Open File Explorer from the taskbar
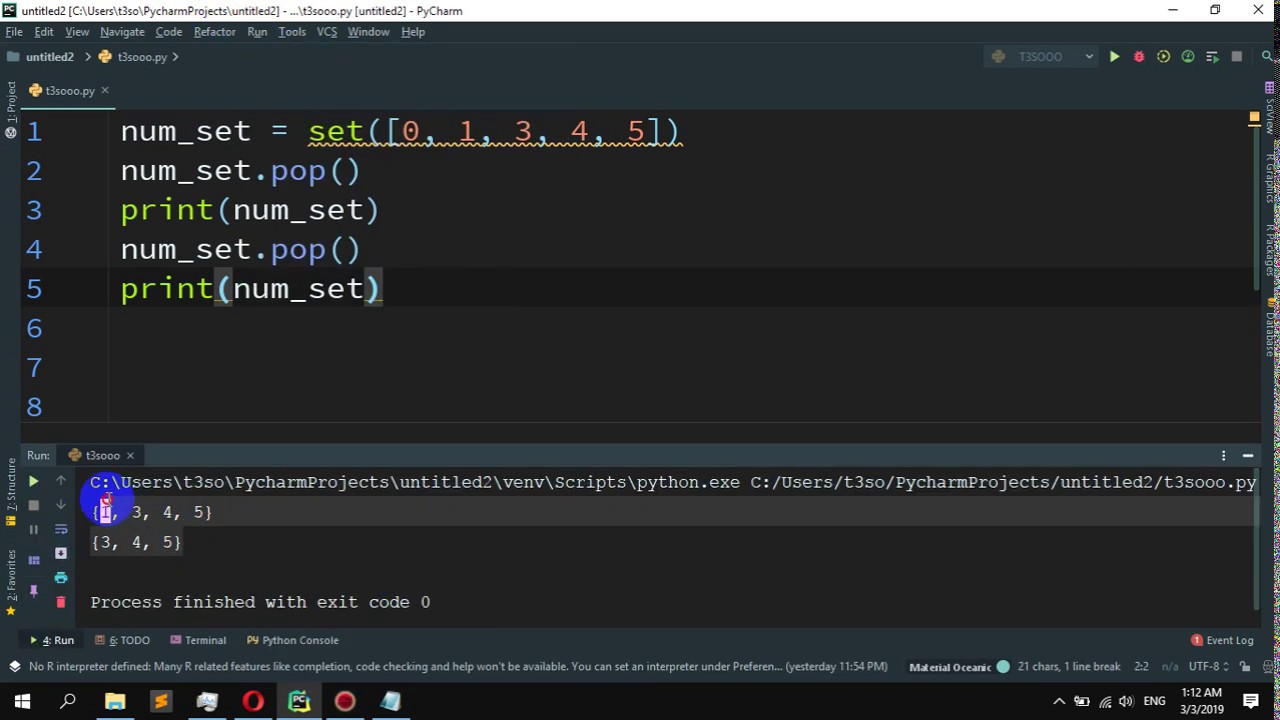 point(115,701)
